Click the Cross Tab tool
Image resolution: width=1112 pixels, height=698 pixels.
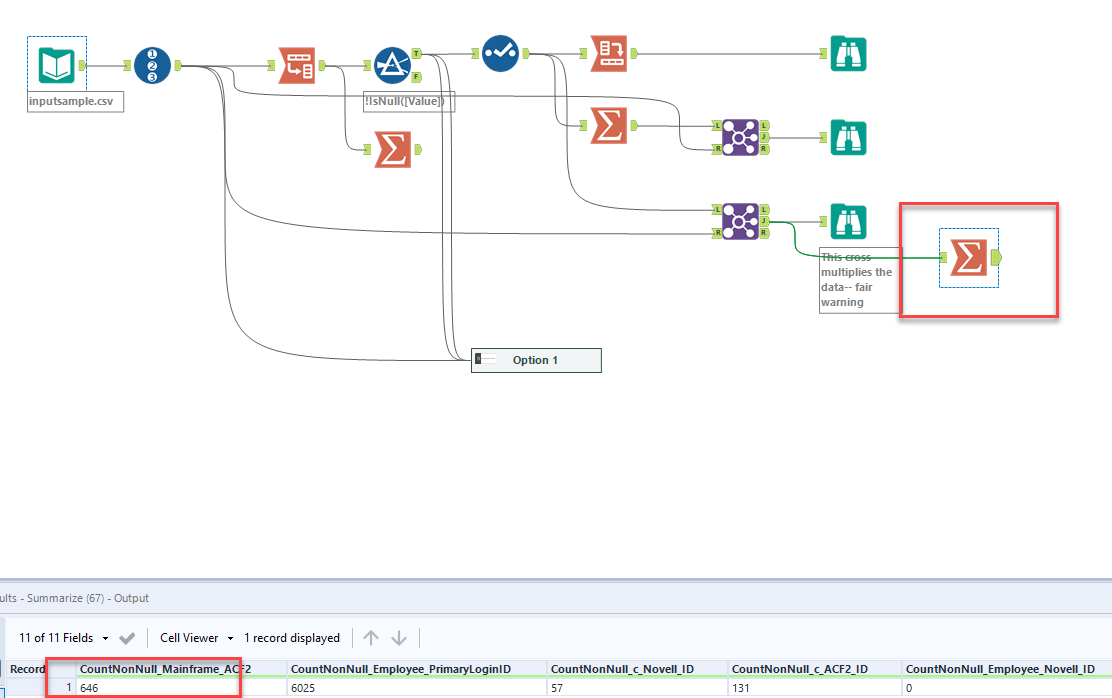coord(298,63)
